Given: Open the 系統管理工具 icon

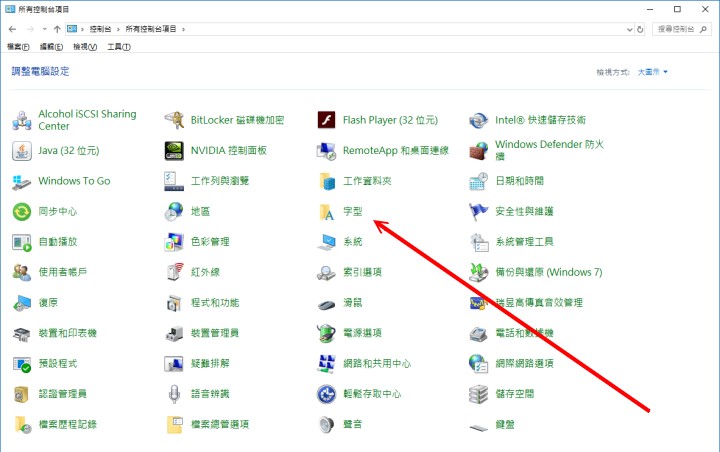Looking at the screenshot, I should coord(478,242).
